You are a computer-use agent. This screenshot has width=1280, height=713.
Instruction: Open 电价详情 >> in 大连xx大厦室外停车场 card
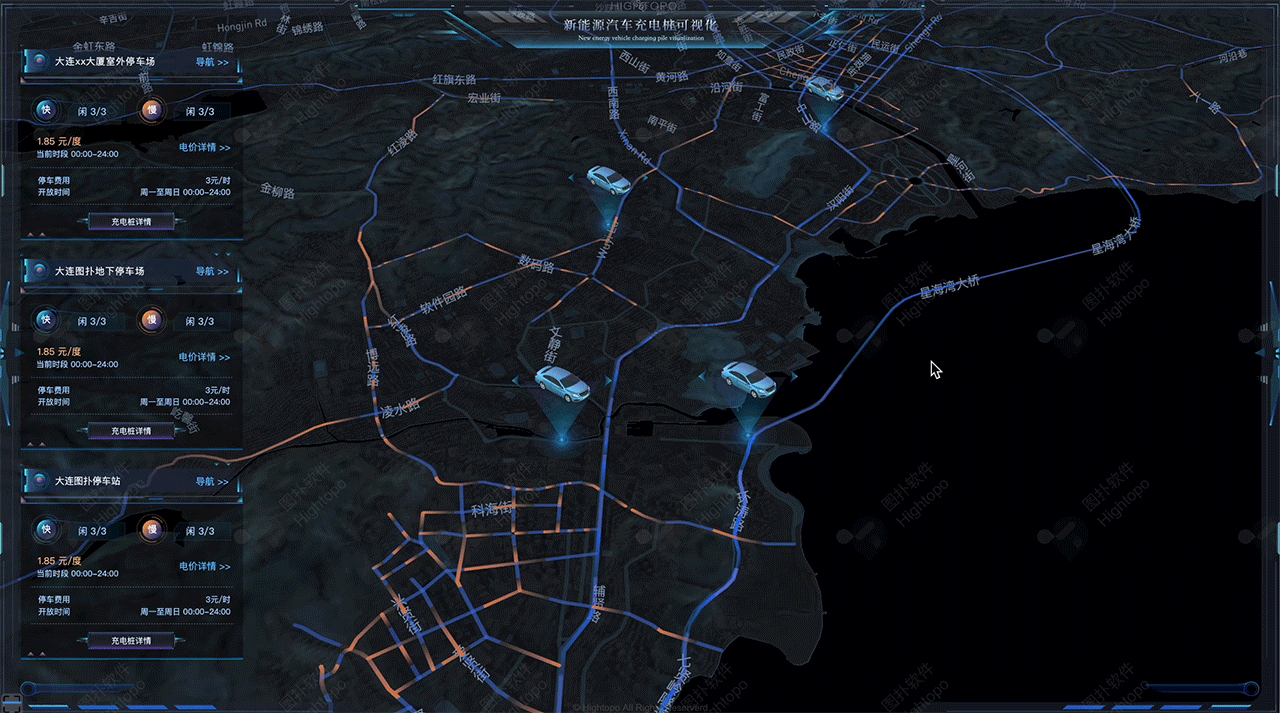tap(204, 148)
